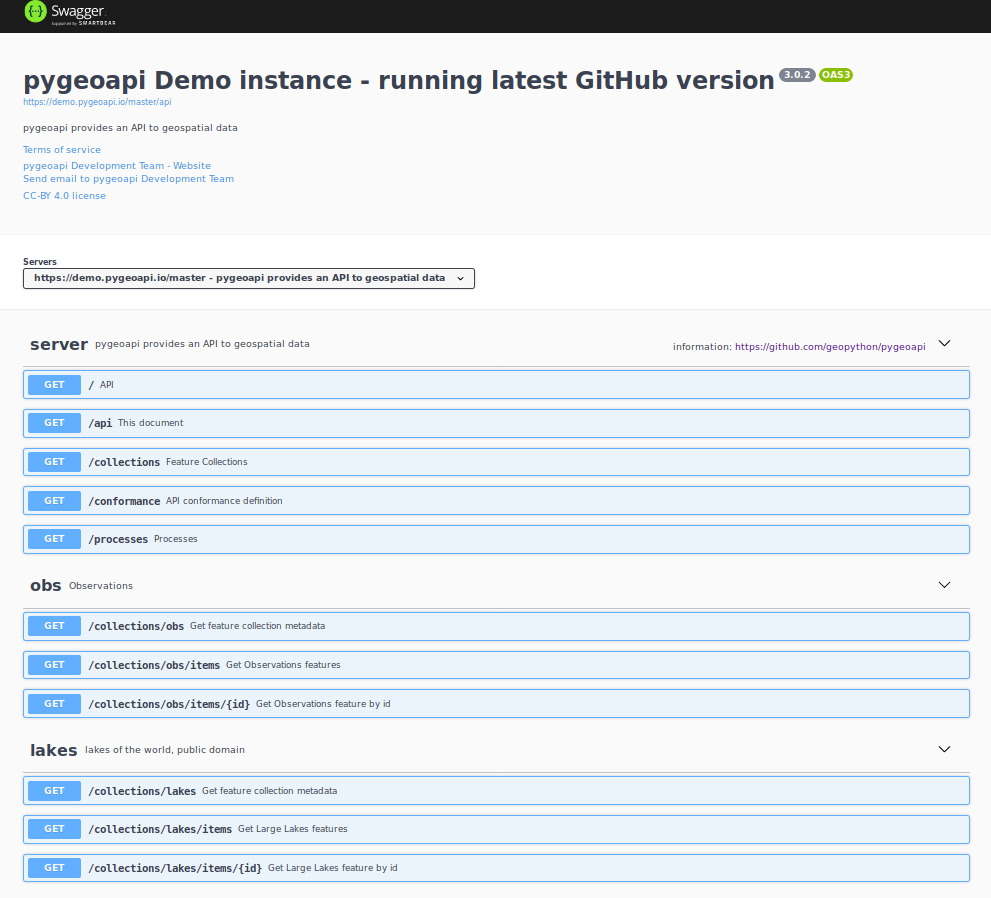This screenshot has width=991, height=898.
Task: Collapse the lakes section chevron
Action: tap(944, 749)
